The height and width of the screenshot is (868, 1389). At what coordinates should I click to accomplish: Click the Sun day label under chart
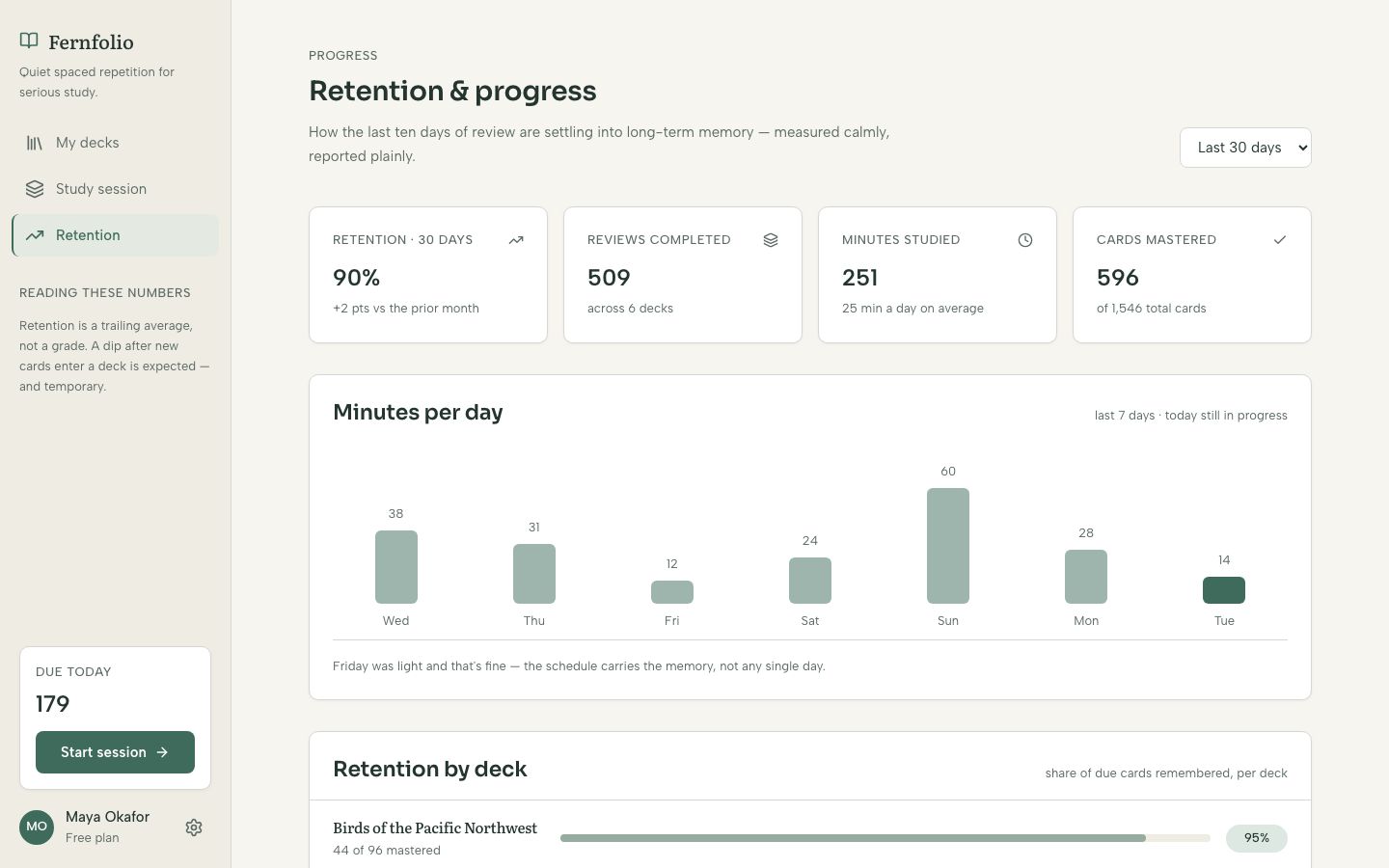click(x=947, y=621)
